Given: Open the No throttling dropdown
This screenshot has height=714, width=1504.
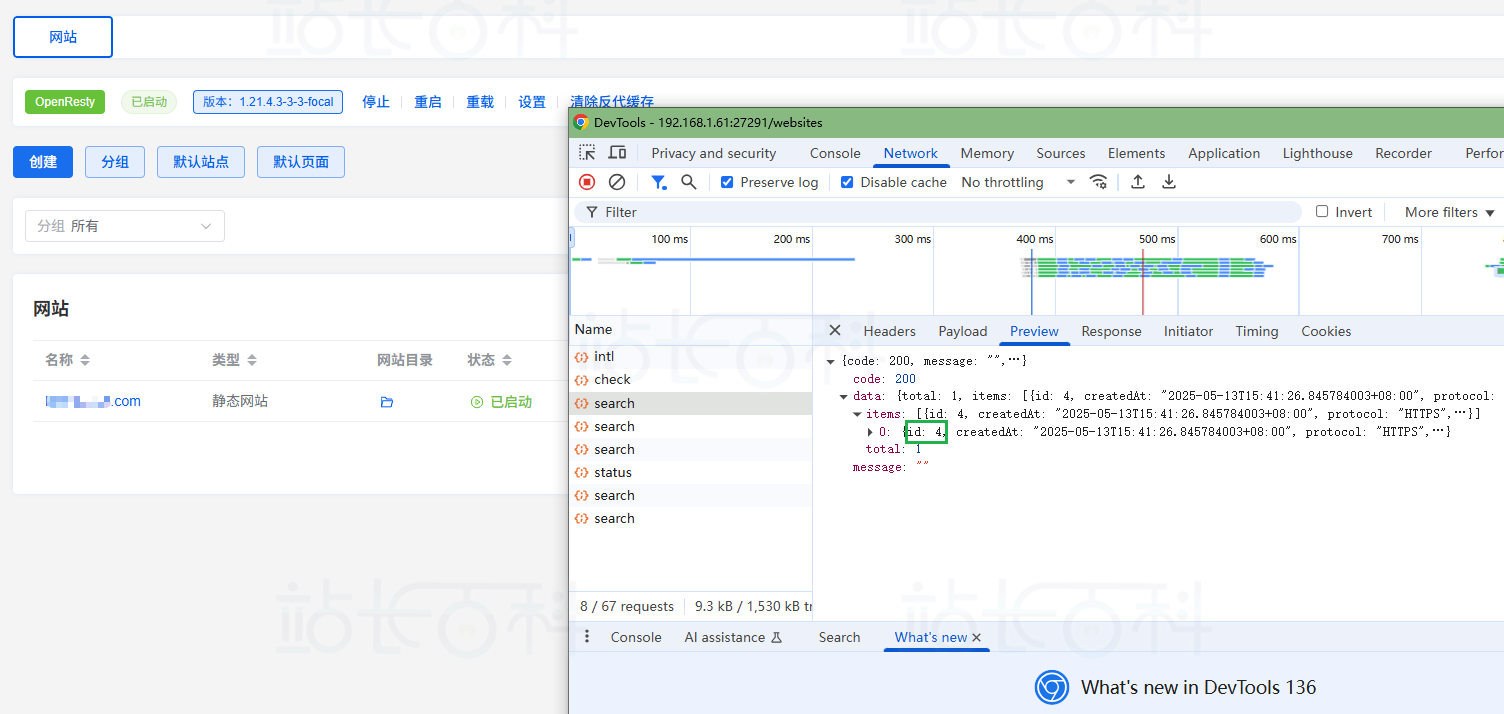Looking at the screenshot, I should pos(1018,182).
